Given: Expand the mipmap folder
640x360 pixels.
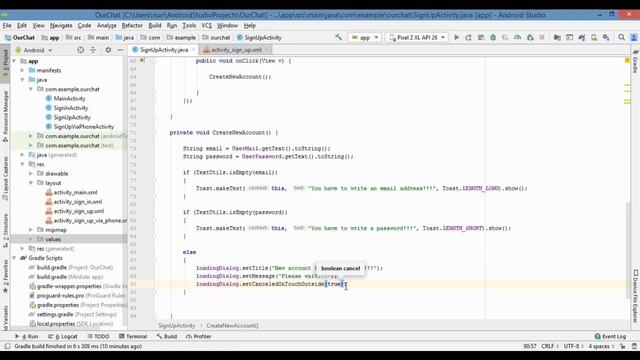Looking at the screenshot, I should (x=31, y=230).
